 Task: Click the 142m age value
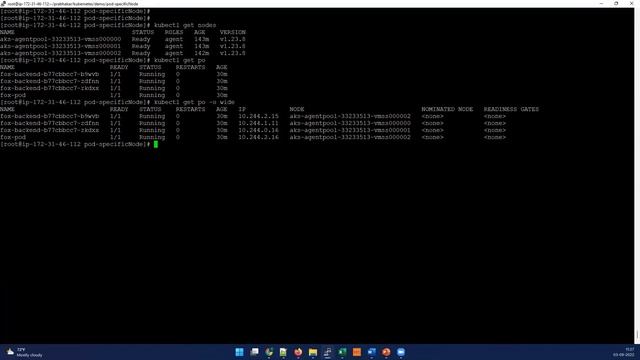click(x=202, y=53)
